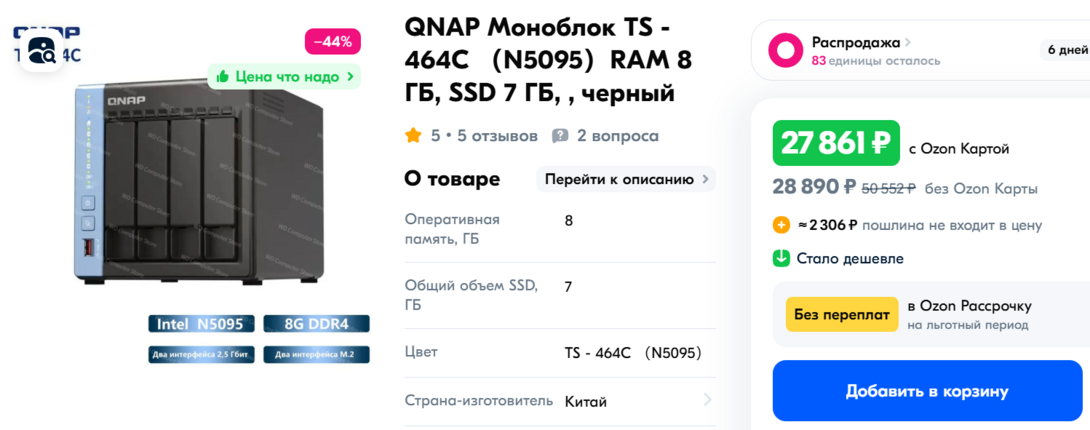Expand the Распродажа sale chevron
The height and width of the screenshot is (430, 1090).
click(x=909, y=42)
